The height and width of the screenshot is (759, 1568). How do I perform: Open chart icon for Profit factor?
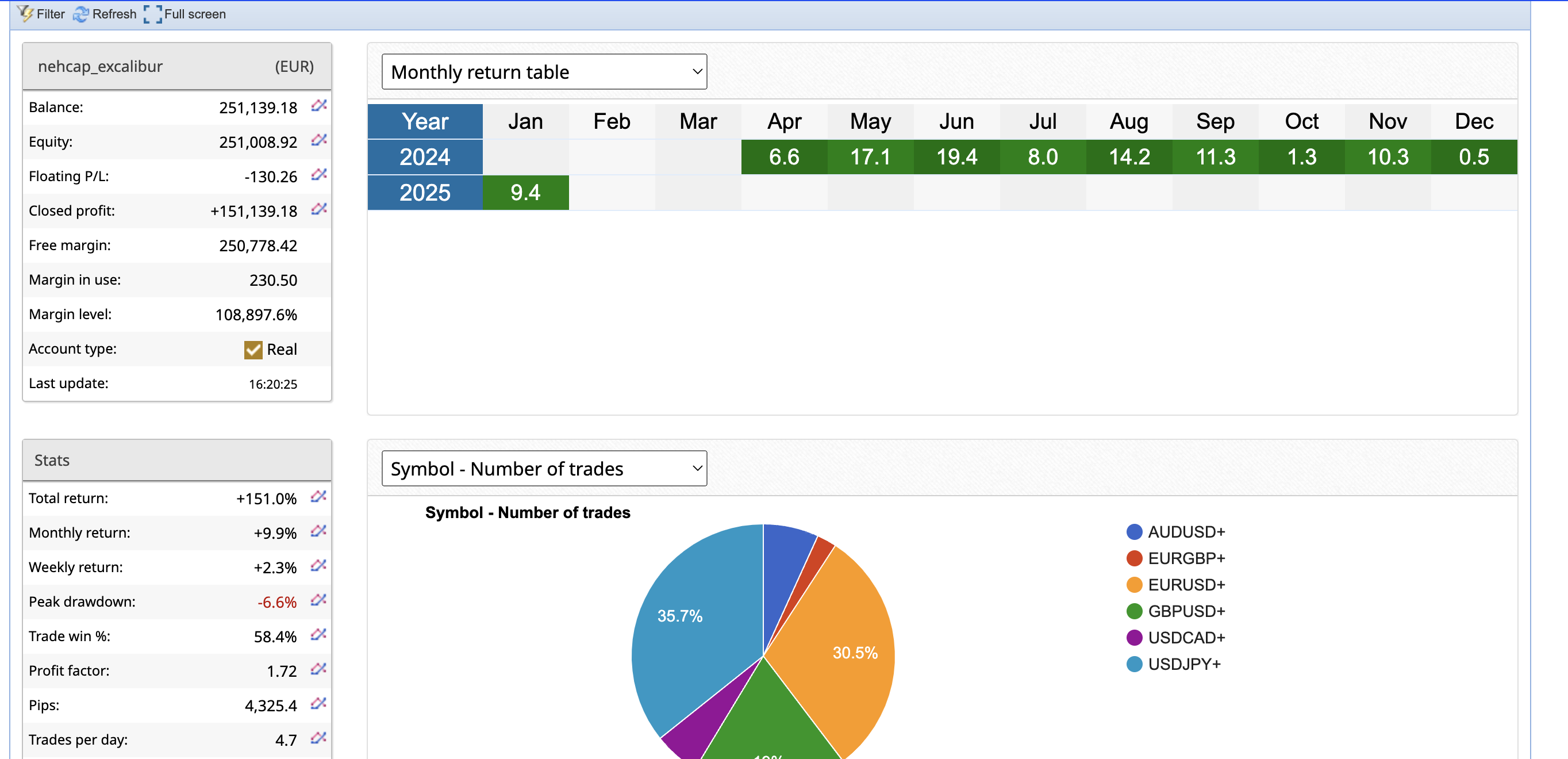coord(318,669)
